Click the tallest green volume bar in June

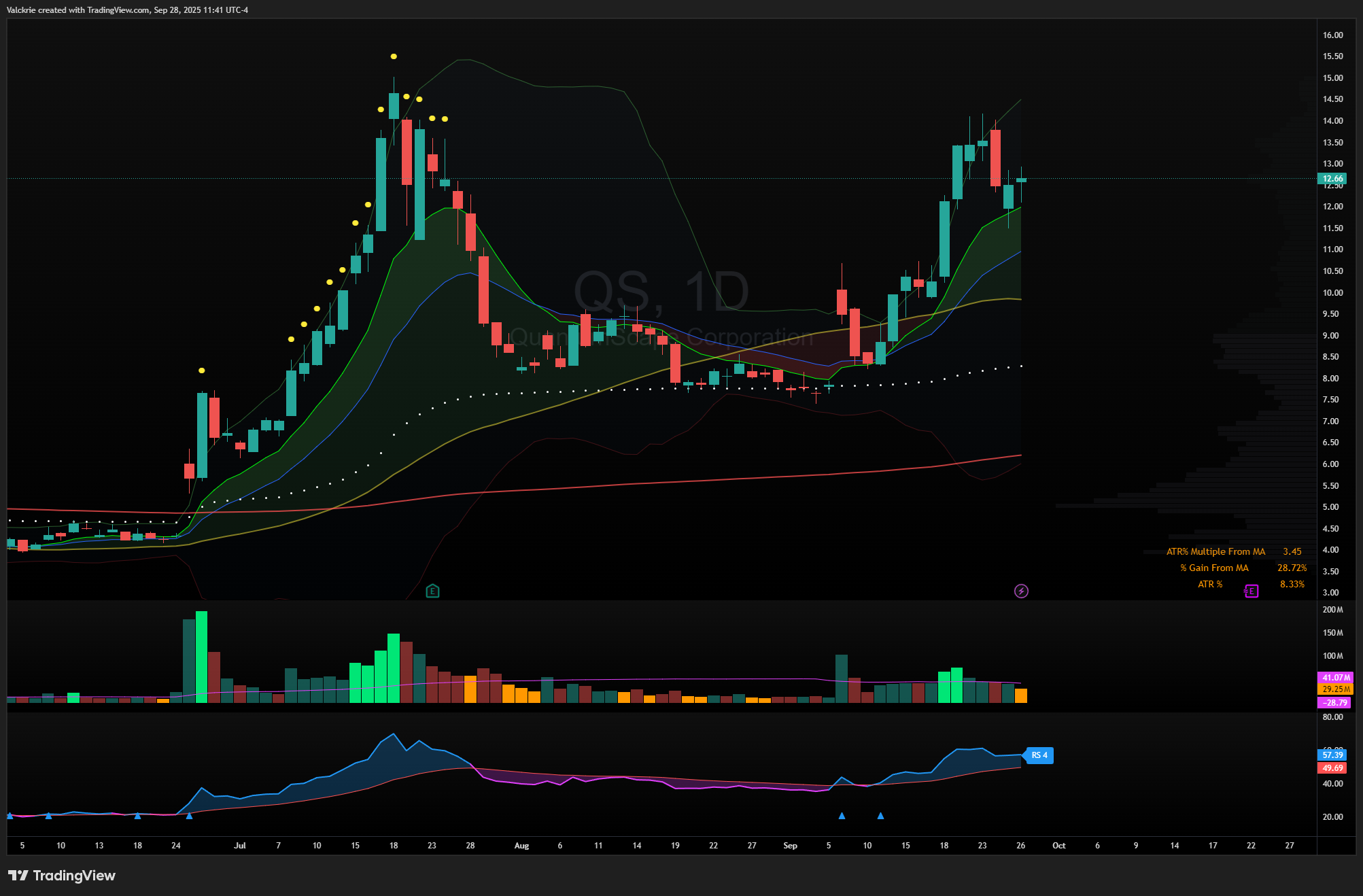201,656
